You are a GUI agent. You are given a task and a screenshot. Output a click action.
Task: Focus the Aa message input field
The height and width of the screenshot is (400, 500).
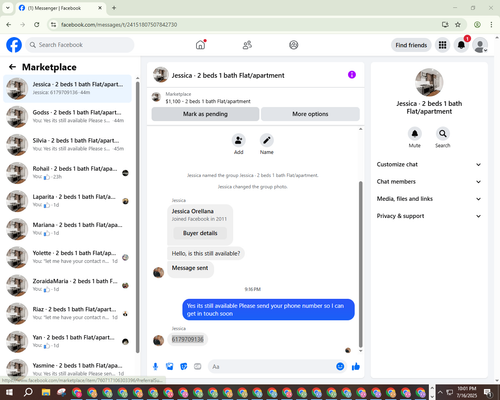point(272,367)
